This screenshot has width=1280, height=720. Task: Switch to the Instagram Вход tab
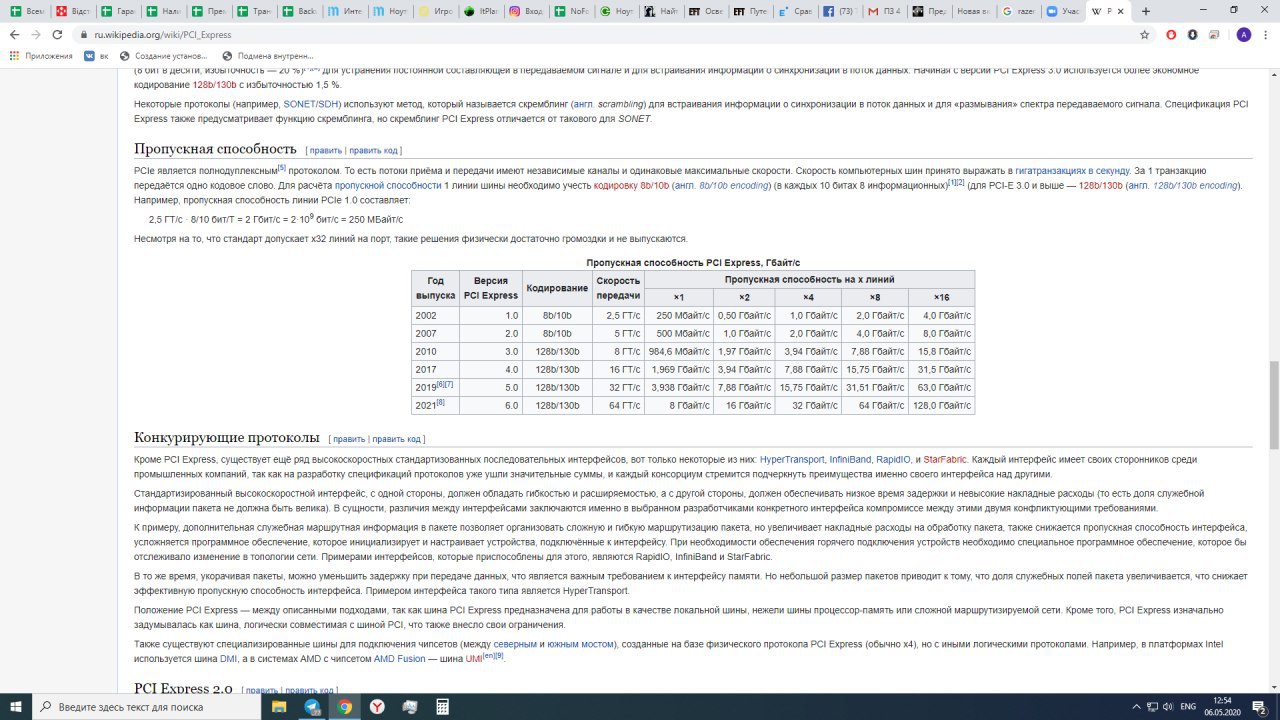(x=526, y=11)
